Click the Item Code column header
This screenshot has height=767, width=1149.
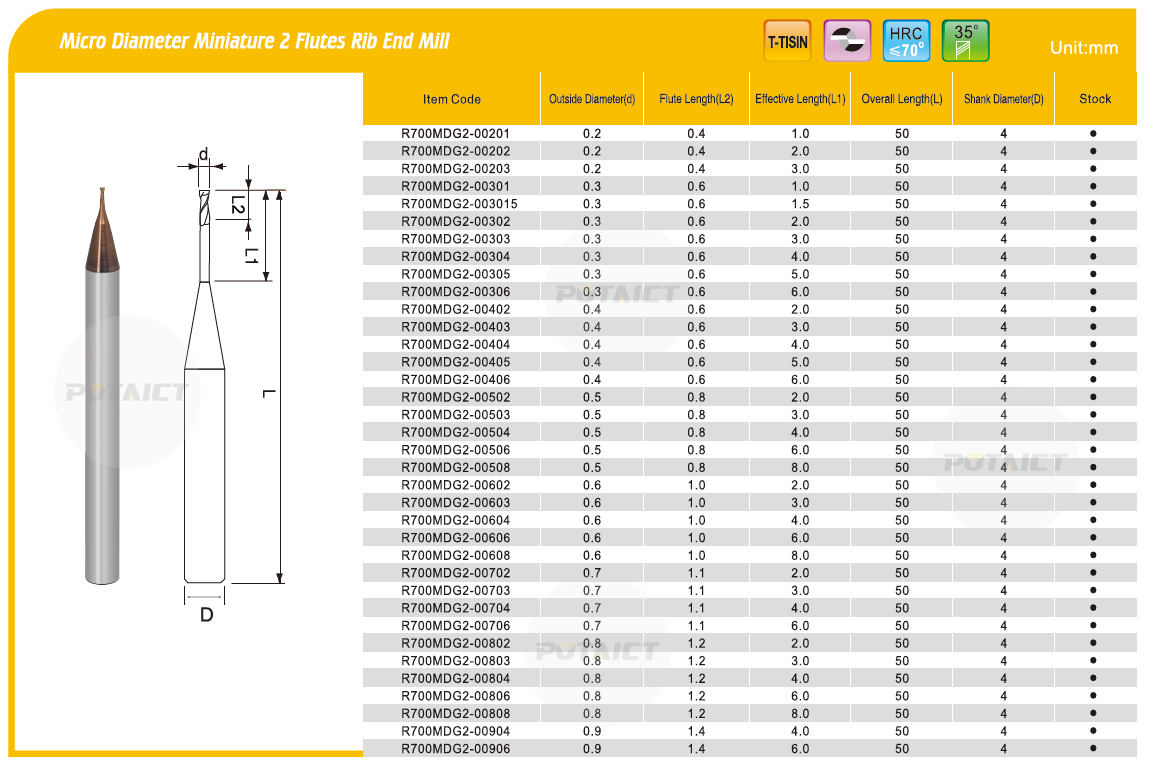tap(451, 99)
